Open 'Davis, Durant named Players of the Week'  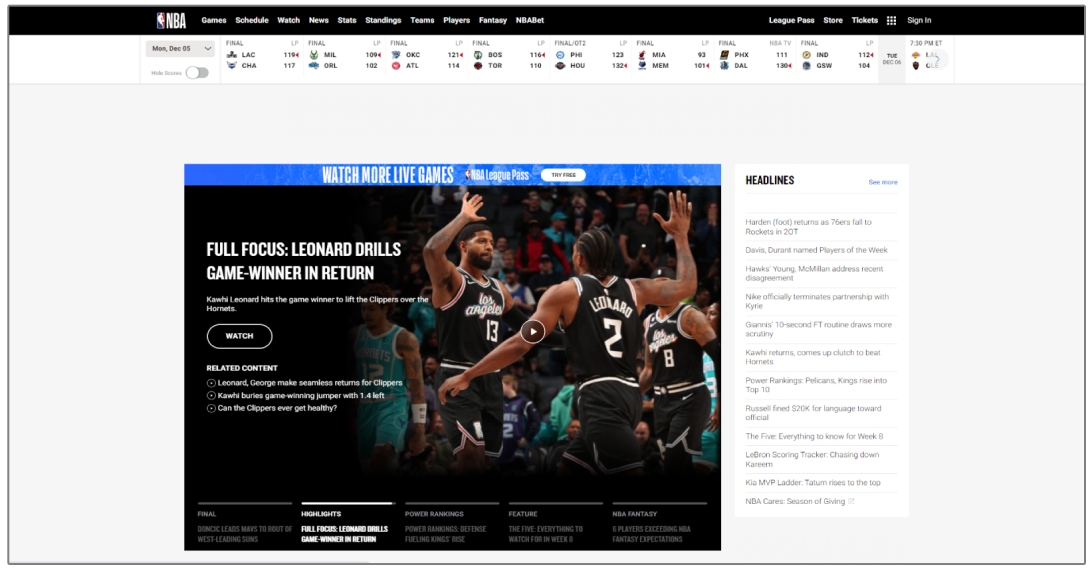point(816,250)
